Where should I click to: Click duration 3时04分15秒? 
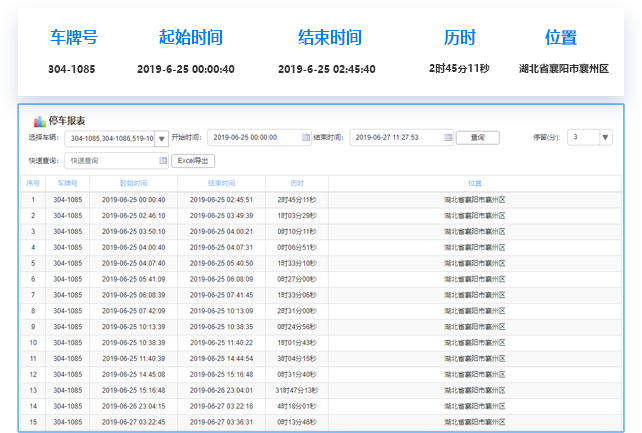tap(297, 359)
